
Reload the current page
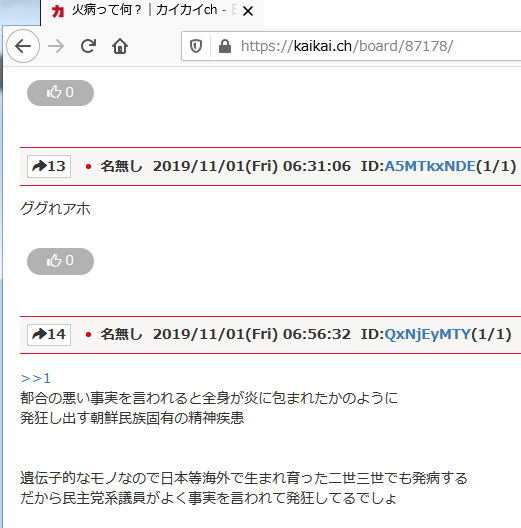point(88,46)
